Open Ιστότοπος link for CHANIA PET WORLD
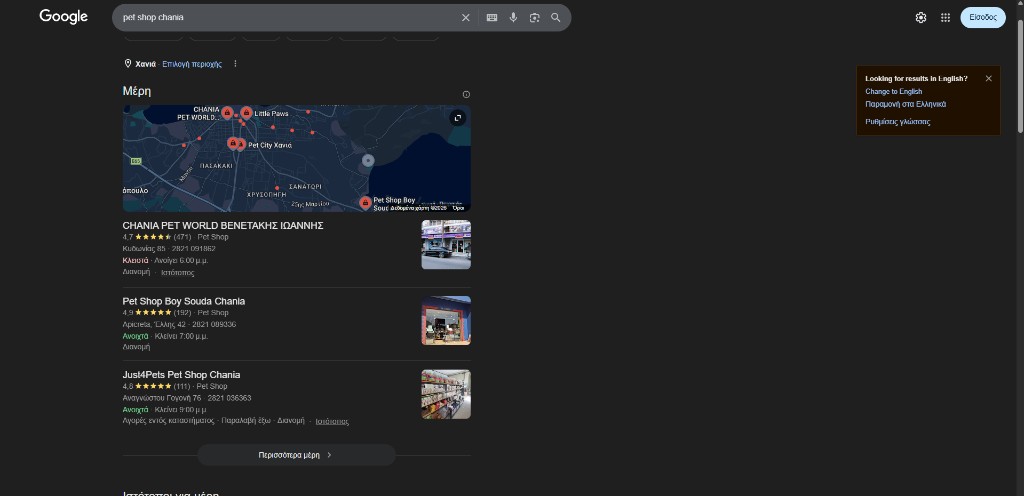The image size is (1024, 496). pyautogui.click(x=178, y=272)
